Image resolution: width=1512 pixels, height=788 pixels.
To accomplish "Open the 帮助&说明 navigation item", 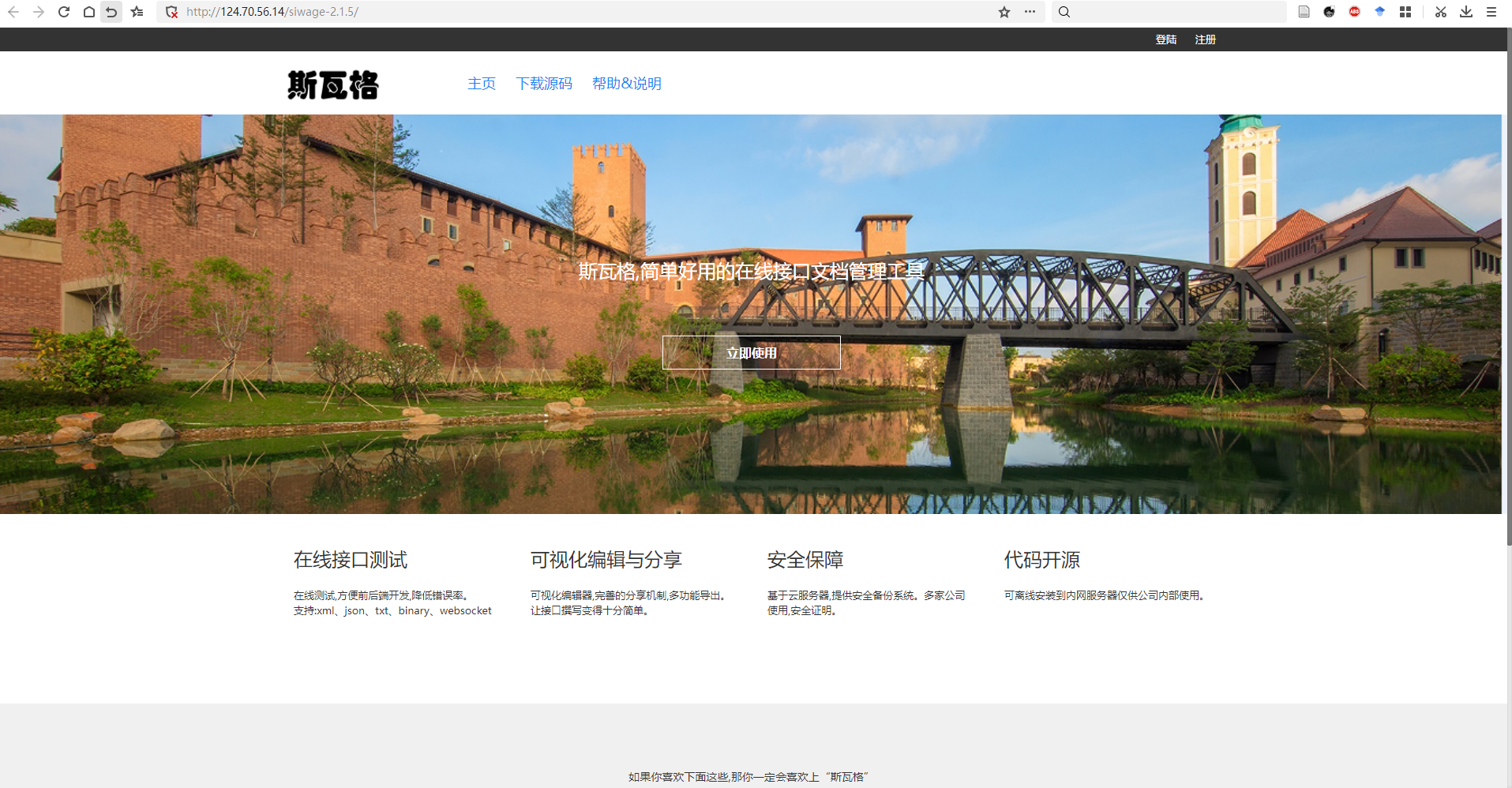I will pos(627,84).
